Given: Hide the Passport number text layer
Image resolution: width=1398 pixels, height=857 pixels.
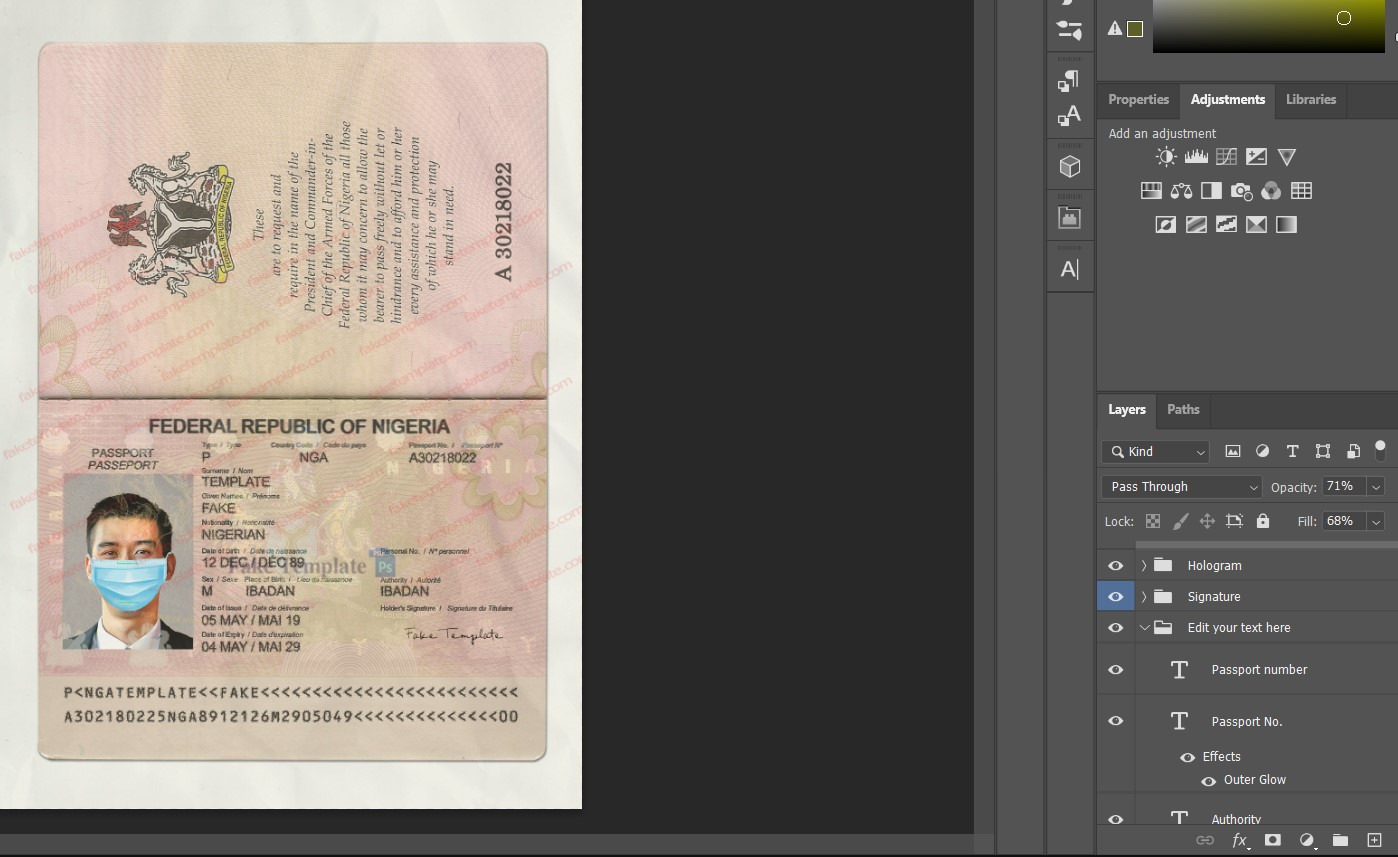Looking at the screenshot, I should (1115, 669).
